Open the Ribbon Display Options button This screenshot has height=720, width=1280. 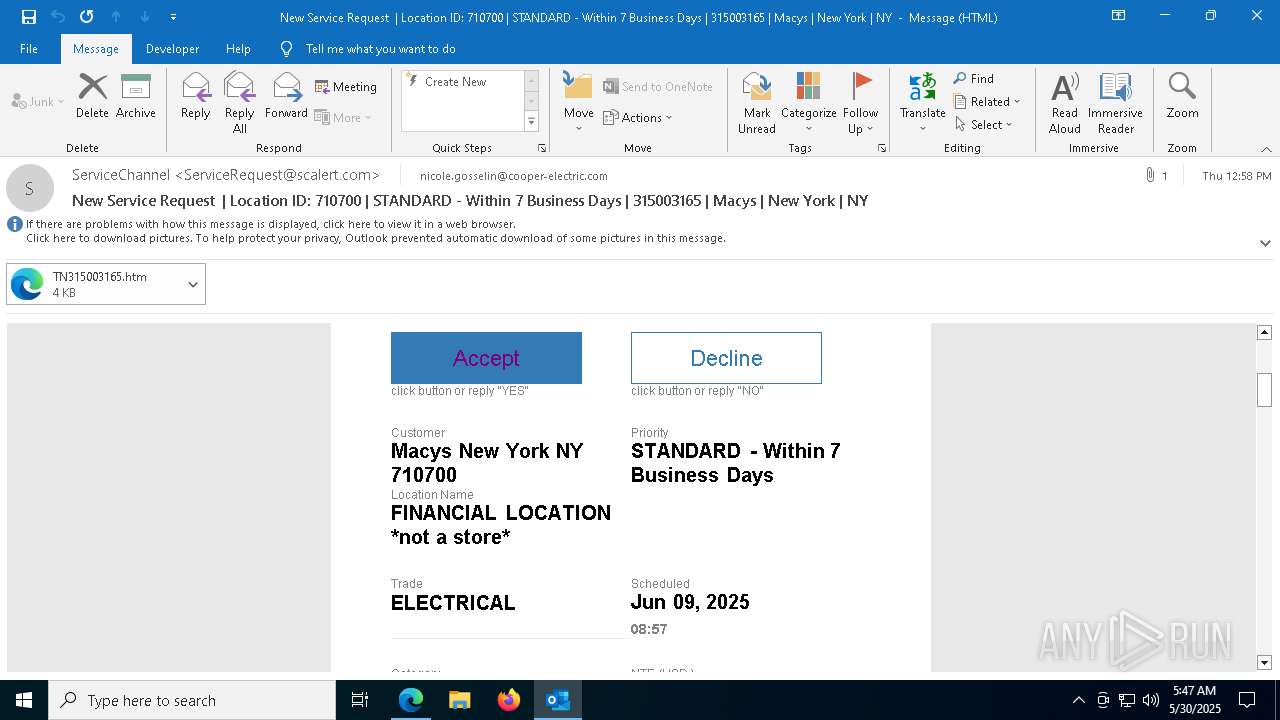click(x=1118, y=16)
